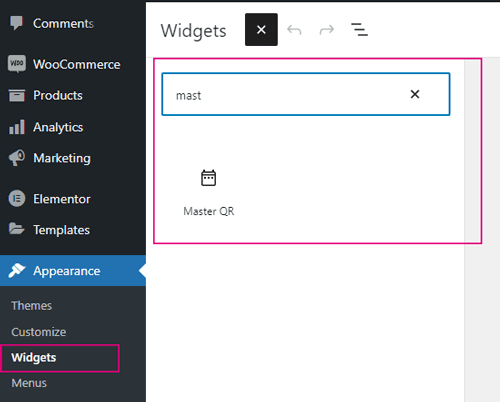Select the Master QR block label

click(x=209, y=211)
